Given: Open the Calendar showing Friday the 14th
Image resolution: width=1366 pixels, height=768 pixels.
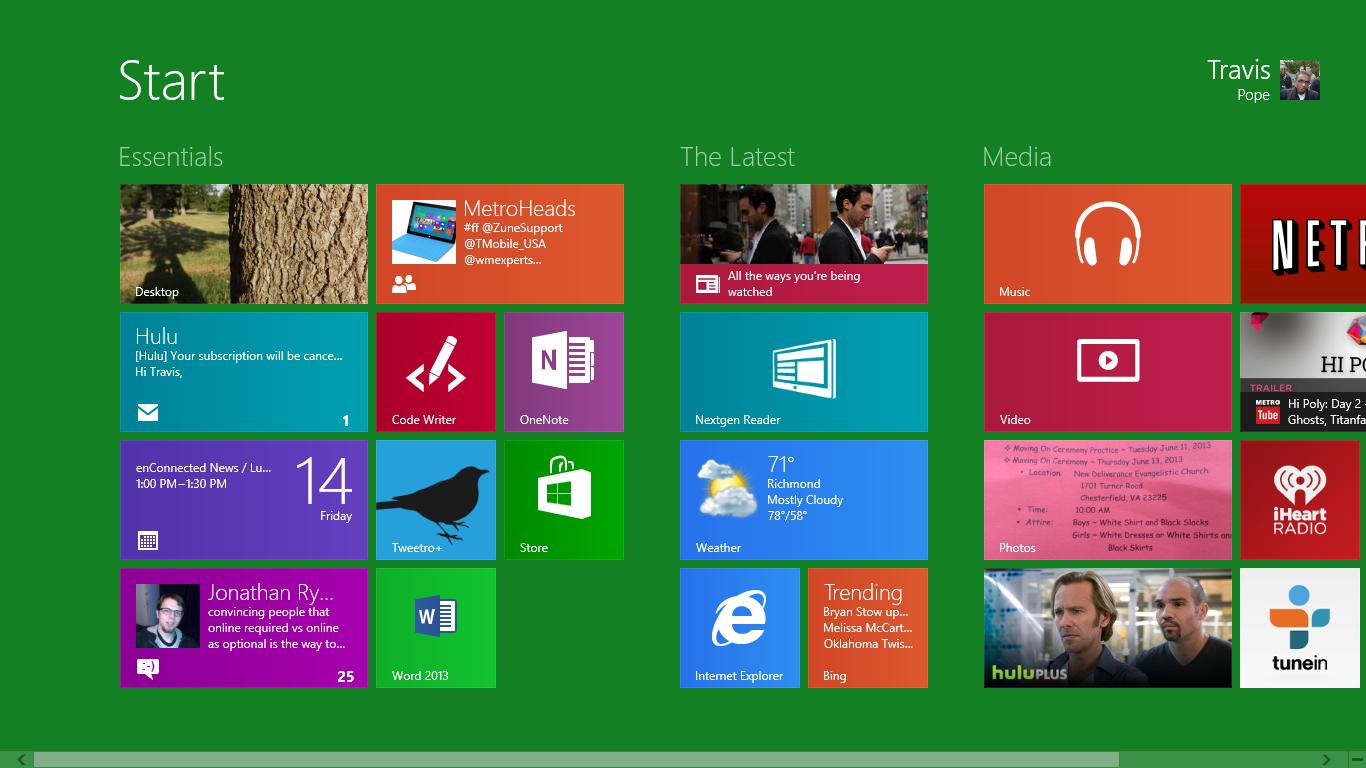Looking at the screenshot, I should point(243,499).
